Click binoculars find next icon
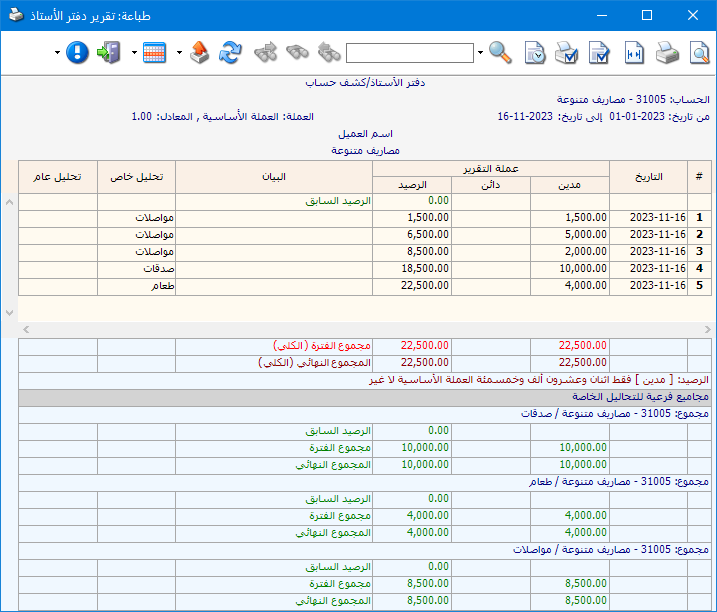 point(266,53)
